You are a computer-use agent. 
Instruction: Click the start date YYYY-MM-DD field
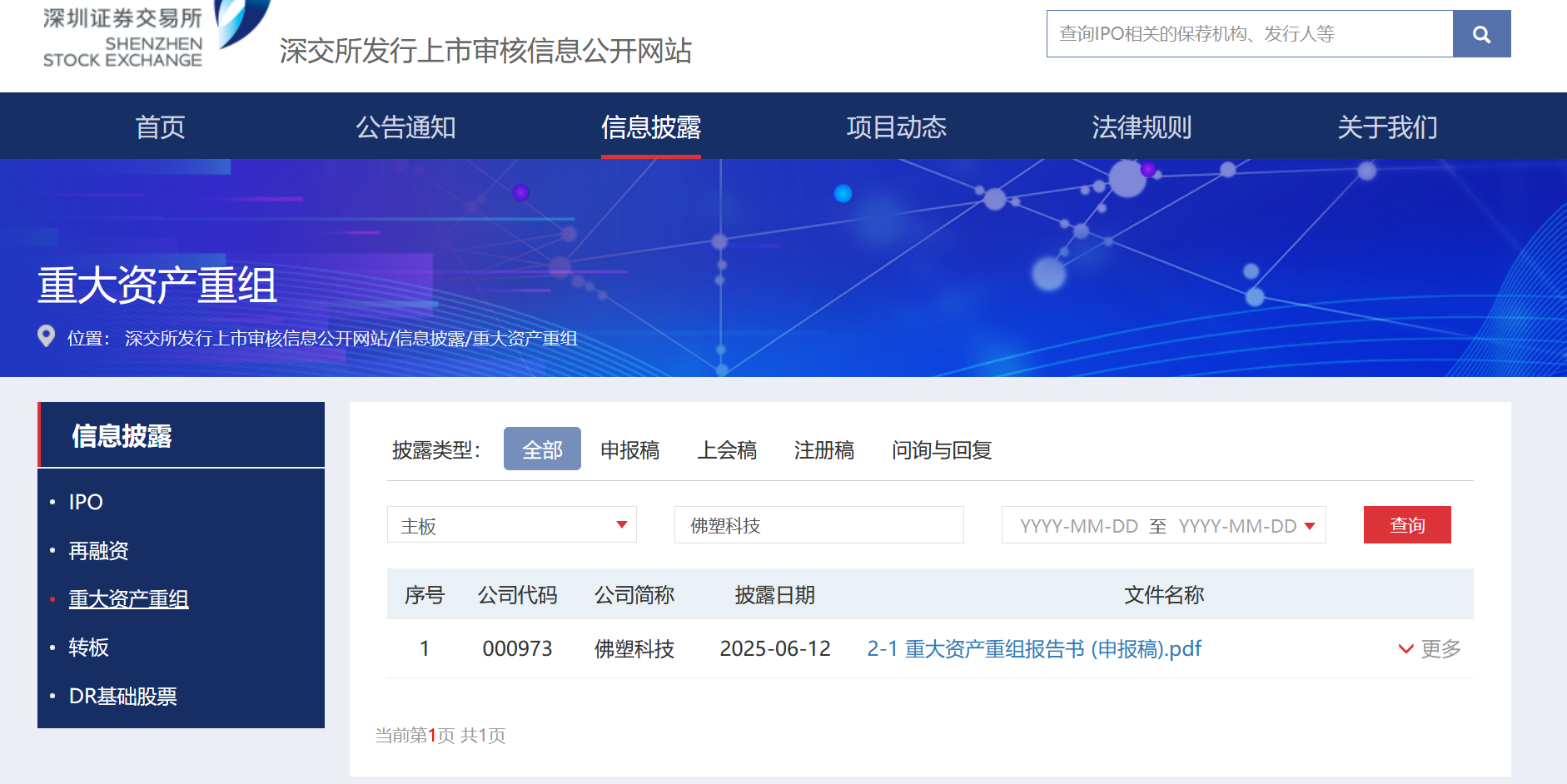tap(1078, 526)
